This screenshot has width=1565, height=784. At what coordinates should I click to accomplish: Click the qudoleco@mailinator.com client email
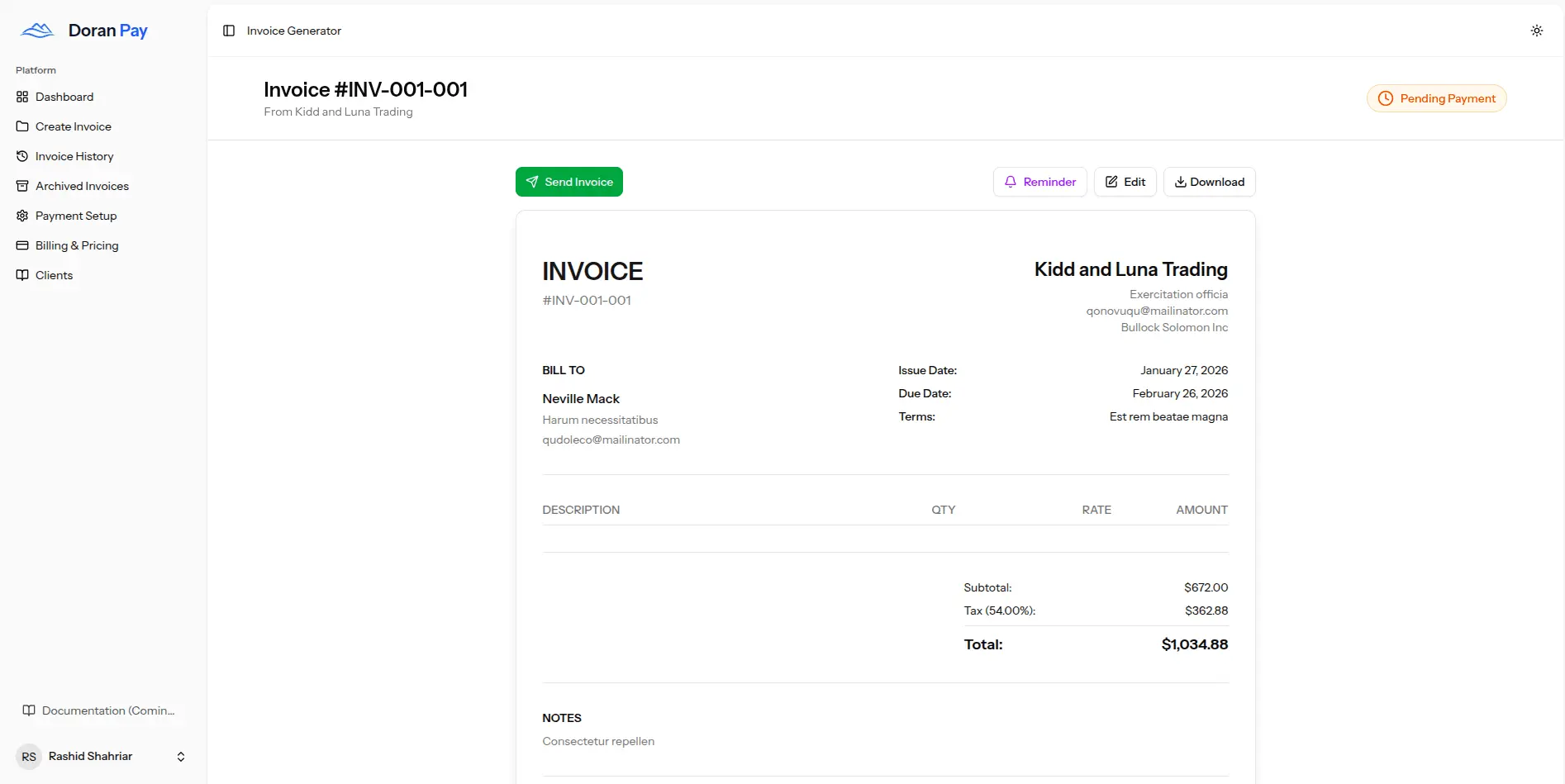click(611, 440)
